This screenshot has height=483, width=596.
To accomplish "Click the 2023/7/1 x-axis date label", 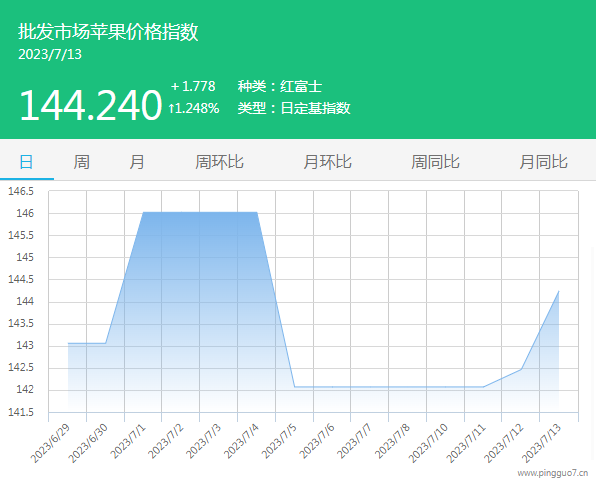I will tap(128, 441).
